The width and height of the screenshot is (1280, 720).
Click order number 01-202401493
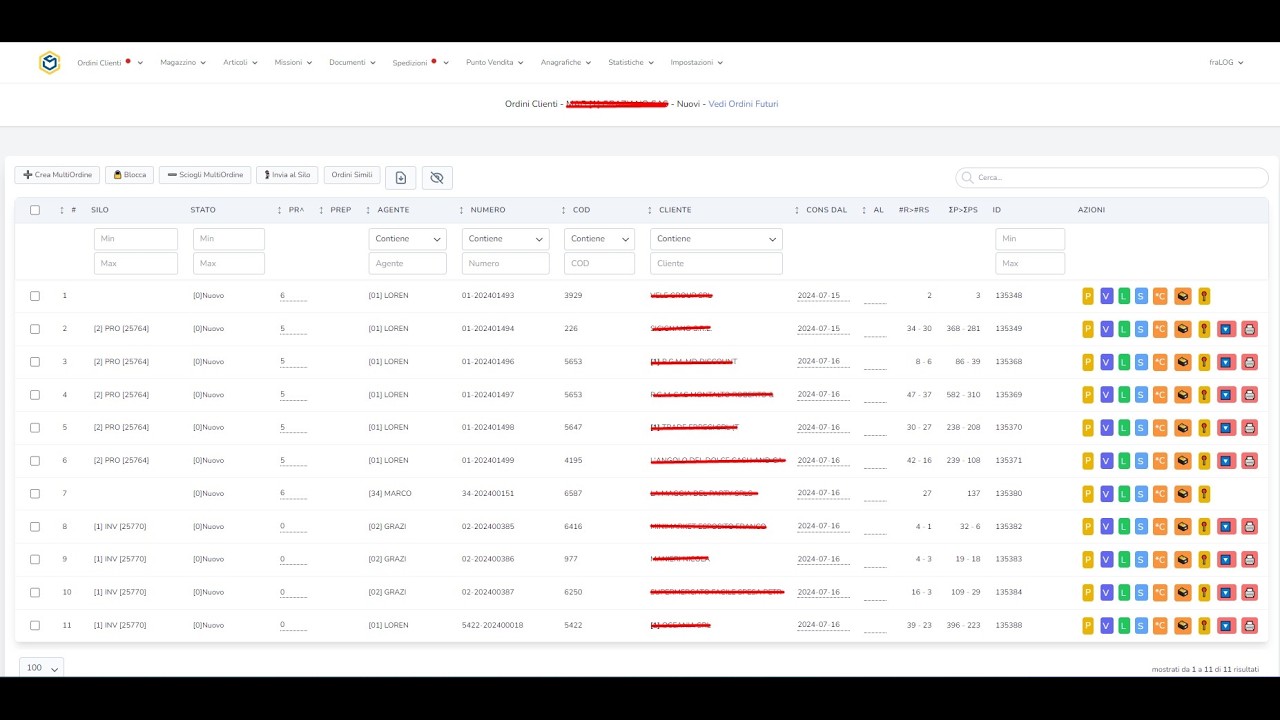click(488, 296)
